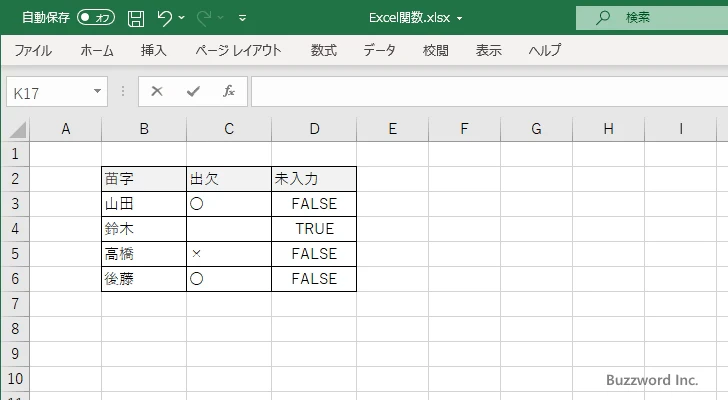Select row 3 header

(15, 204)
